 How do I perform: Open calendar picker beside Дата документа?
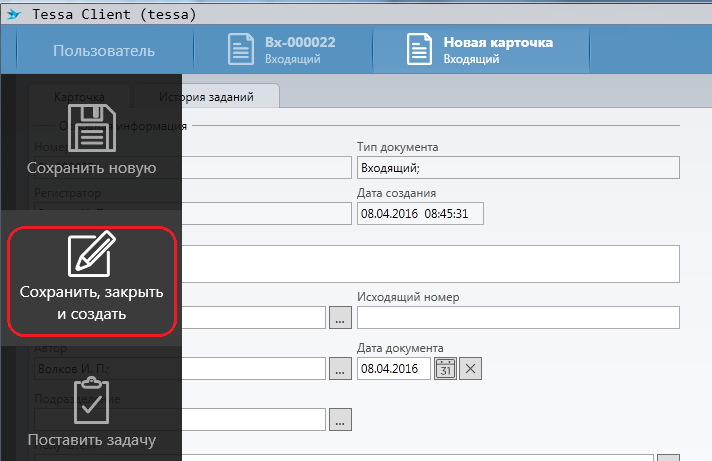click(x=445, y=368)
